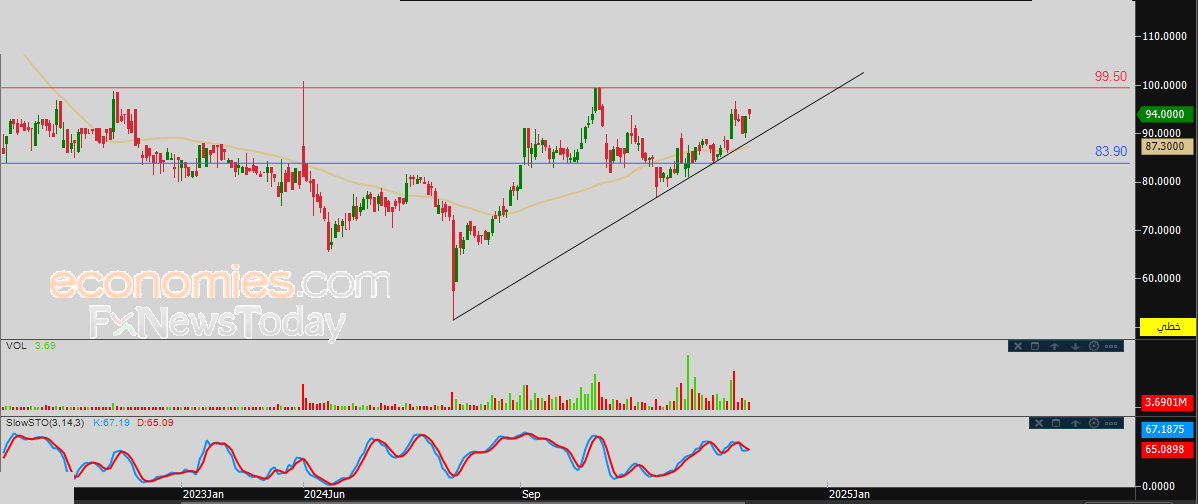Click the 110.0000 price axis label
This screenshot has height=504, width=1198.
1163,36
